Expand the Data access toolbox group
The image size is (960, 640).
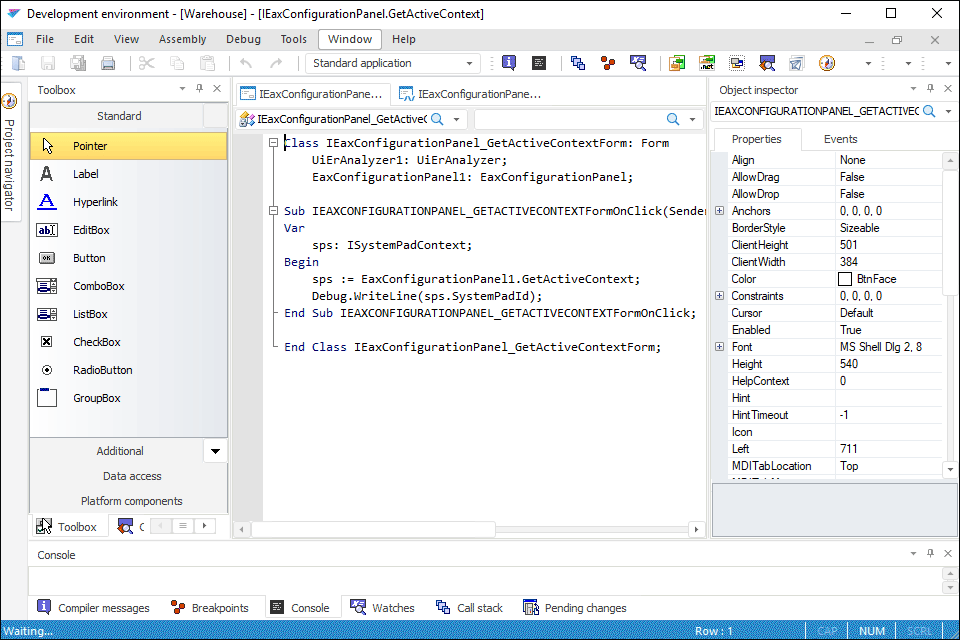pyautogui.click(x=131, y=476)
